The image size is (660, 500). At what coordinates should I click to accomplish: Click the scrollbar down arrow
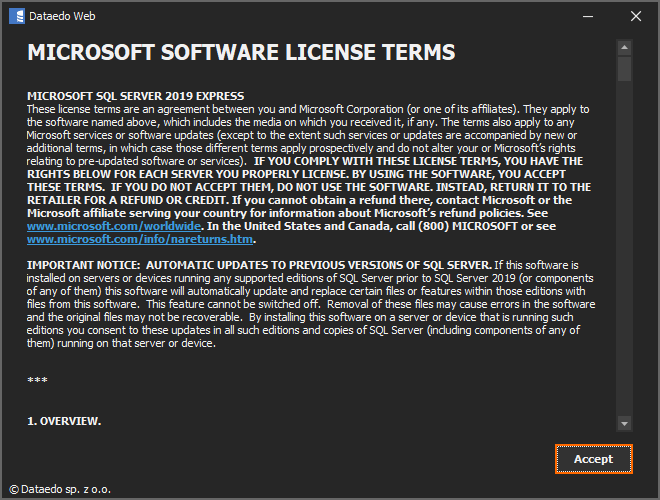pyautogui.click(x=624, y=423)
